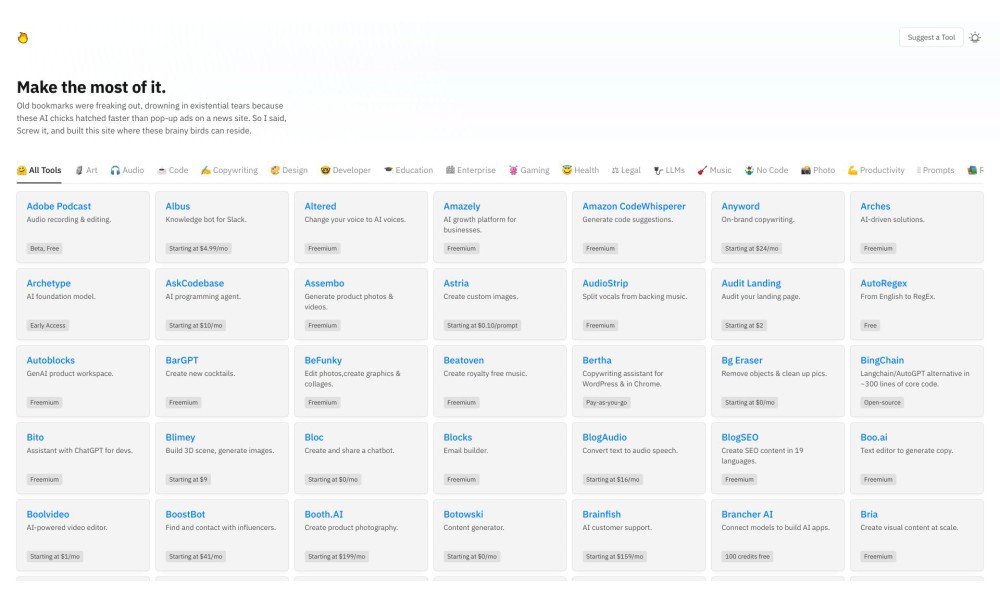
Task: Select the Productivity category tab
Action: click(x=876, y=170)
